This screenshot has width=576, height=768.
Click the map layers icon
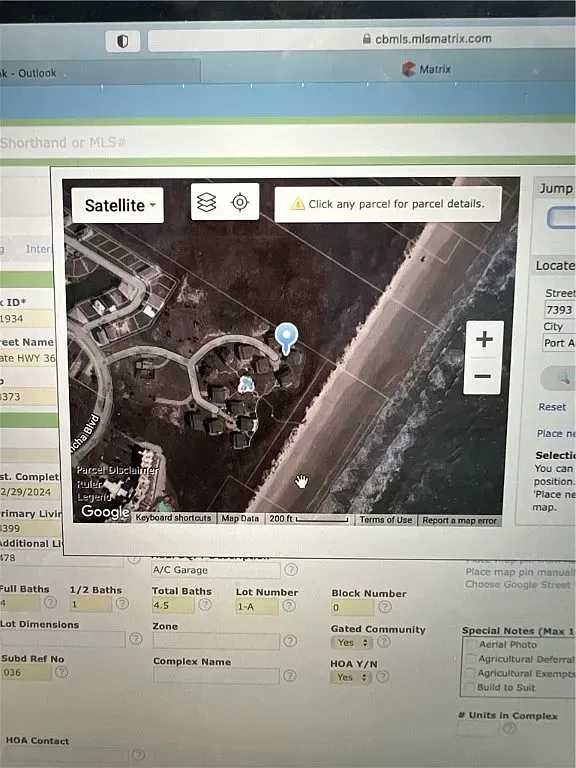[206, 202]
